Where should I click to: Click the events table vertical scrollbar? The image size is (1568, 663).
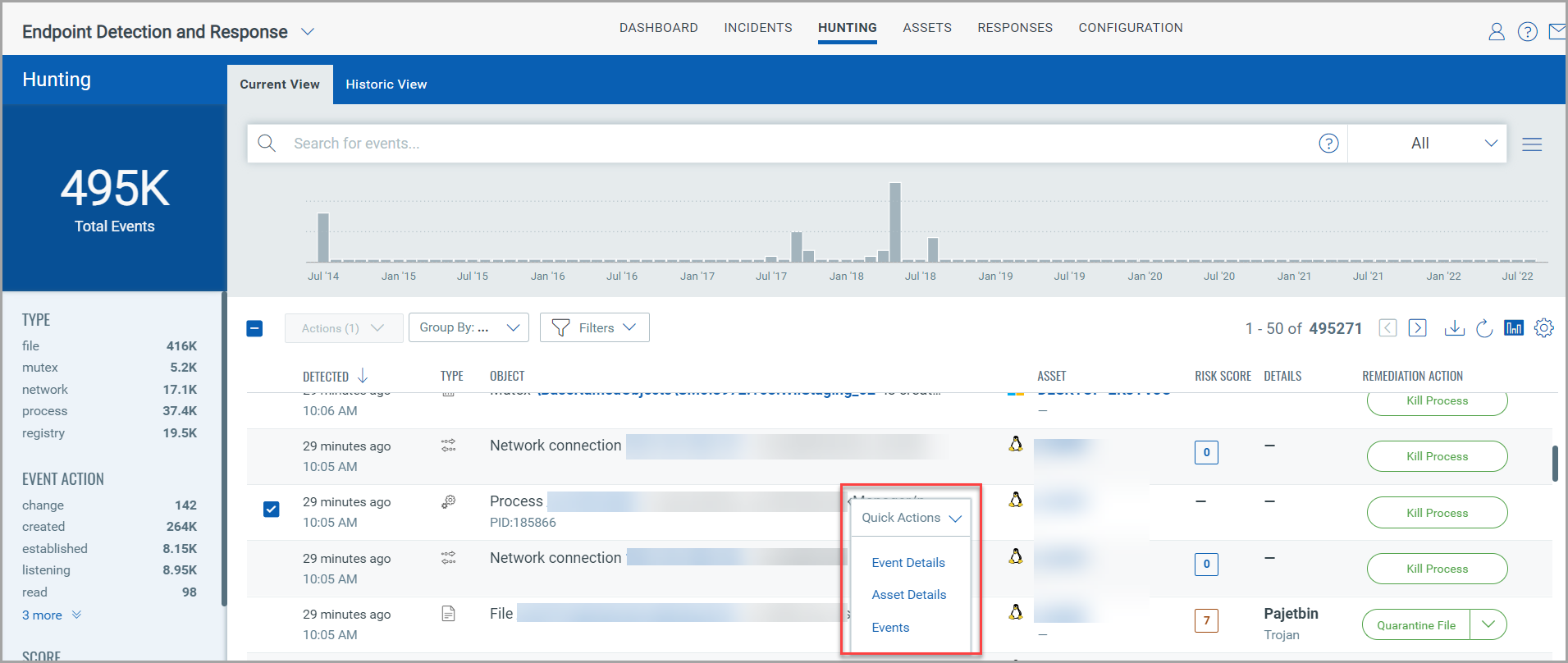pyautogui.click(x=1554, y=464)
